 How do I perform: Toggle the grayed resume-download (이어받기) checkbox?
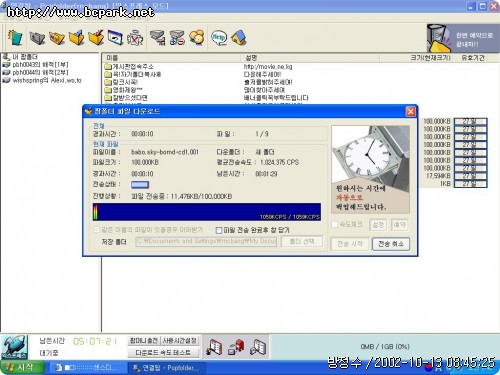pyautogui.click(x=97, y=229)
